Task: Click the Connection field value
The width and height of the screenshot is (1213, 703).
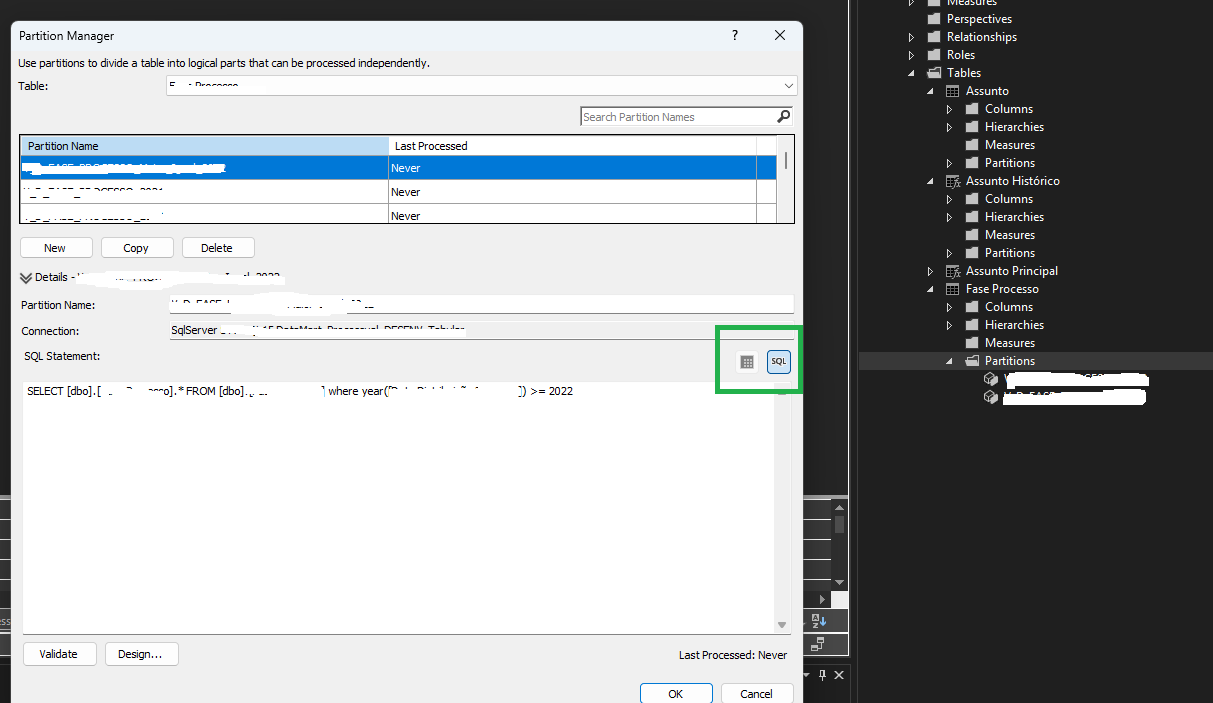Action: click(x=481, y=331)
